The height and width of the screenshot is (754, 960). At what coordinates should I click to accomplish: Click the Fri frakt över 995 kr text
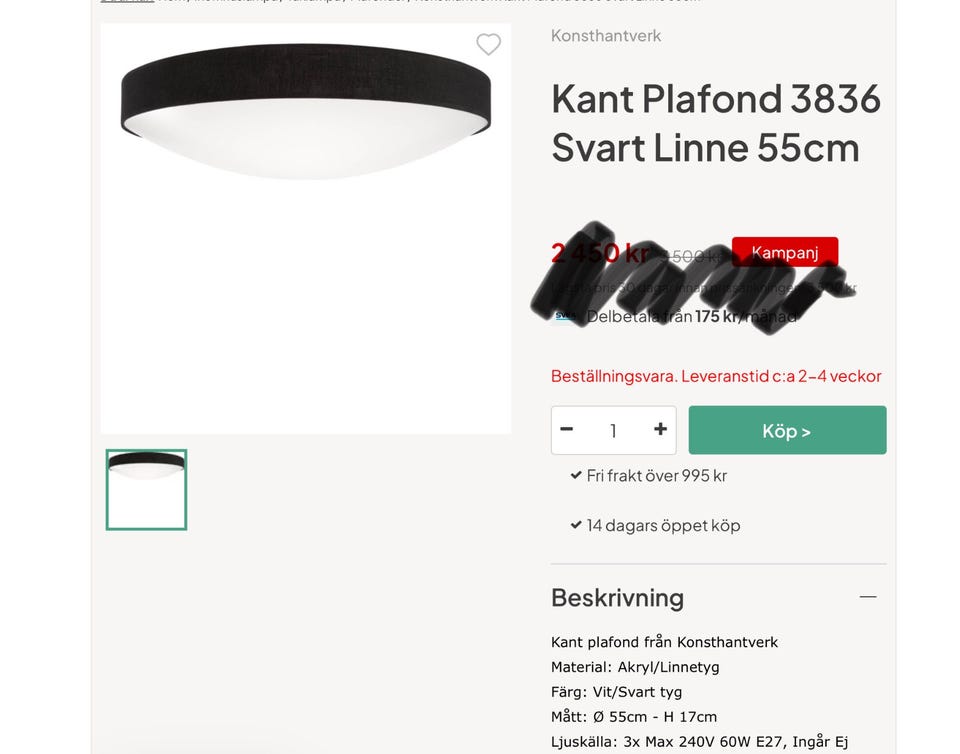coord(656,476)
